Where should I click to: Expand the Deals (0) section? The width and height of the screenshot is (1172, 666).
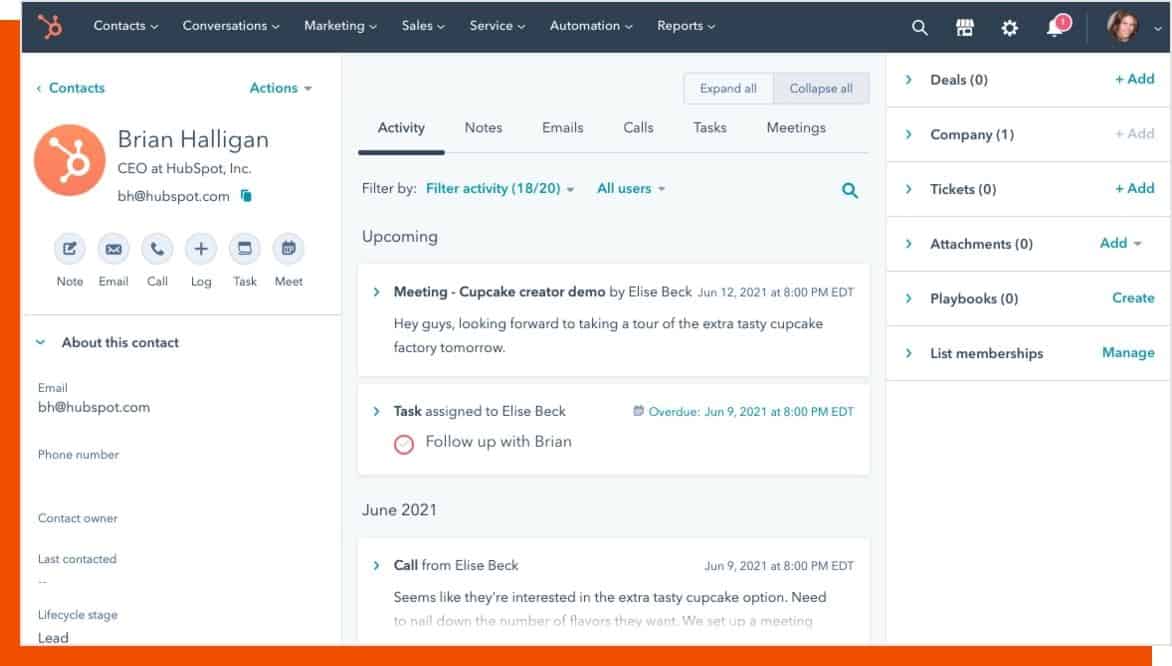(909, 79)
